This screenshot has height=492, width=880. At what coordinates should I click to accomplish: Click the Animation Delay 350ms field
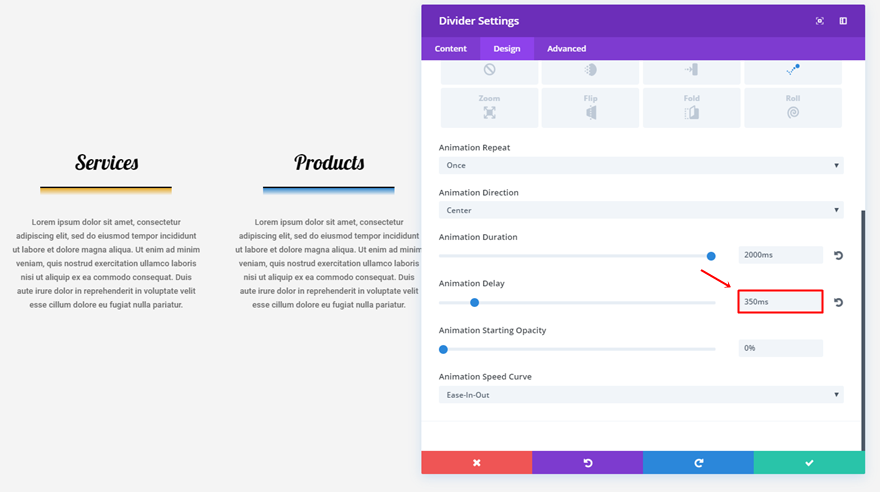coord(780,301)
